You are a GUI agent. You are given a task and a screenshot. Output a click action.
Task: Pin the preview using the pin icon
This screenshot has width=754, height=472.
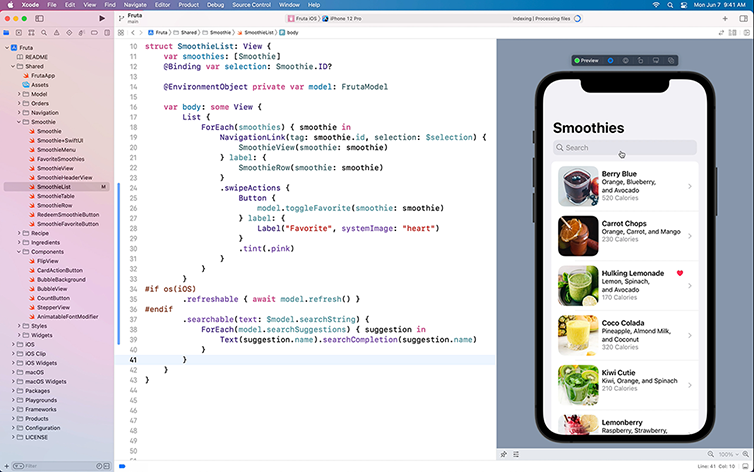(x=504, y=454)
